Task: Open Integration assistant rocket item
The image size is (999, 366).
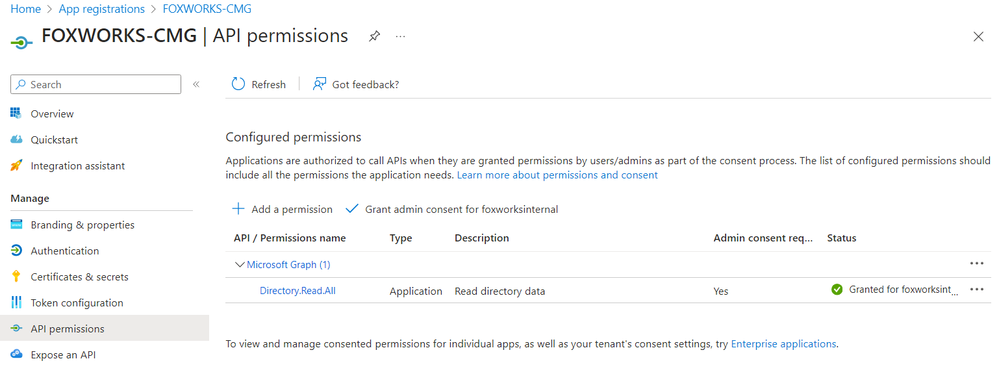Action: (x=68, y=166)
